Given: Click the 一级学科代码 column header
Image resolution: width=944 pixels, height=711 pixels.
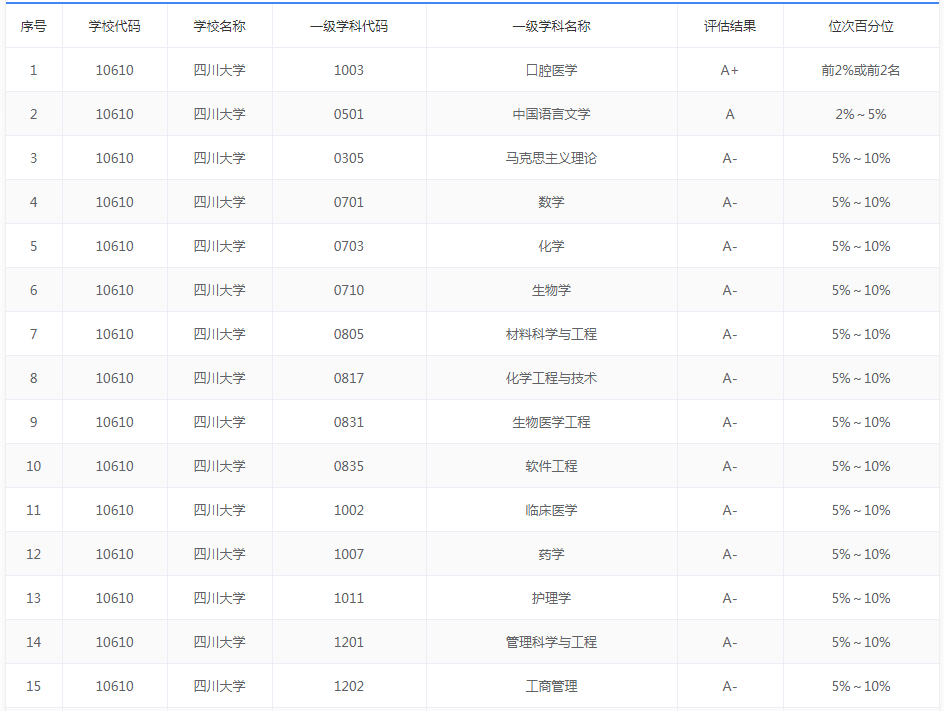Looking at the screenshot, I should click(x=349, y=26).
